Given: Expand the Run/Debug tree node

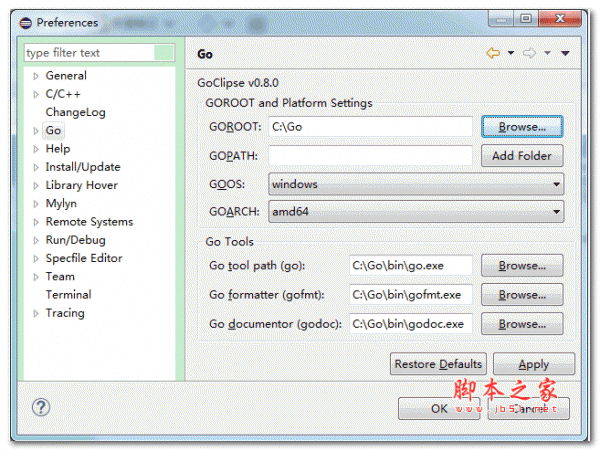Looking at the screenshot, I should click(37, 240).
